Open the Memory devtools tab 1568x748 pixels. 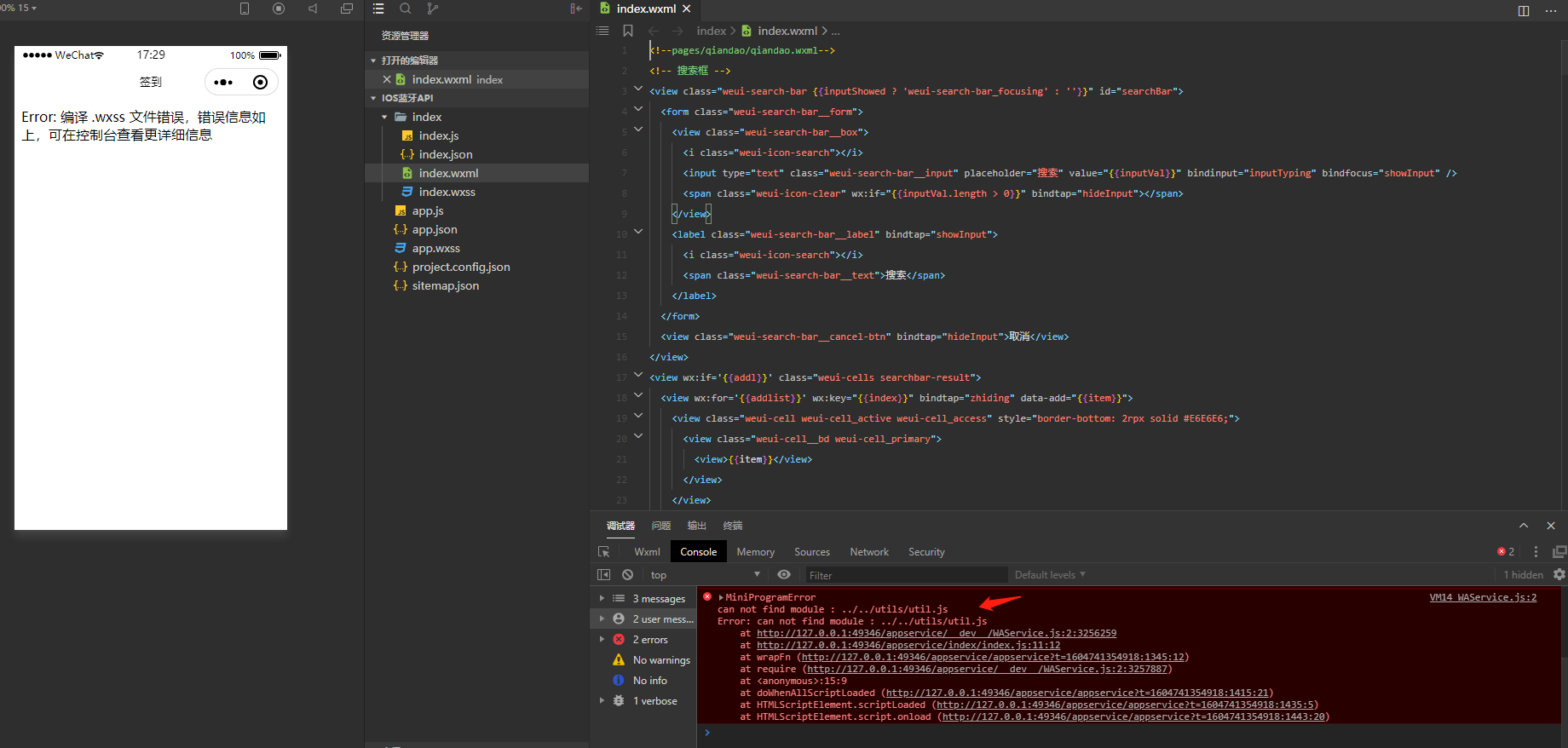(x=756, y=552)
